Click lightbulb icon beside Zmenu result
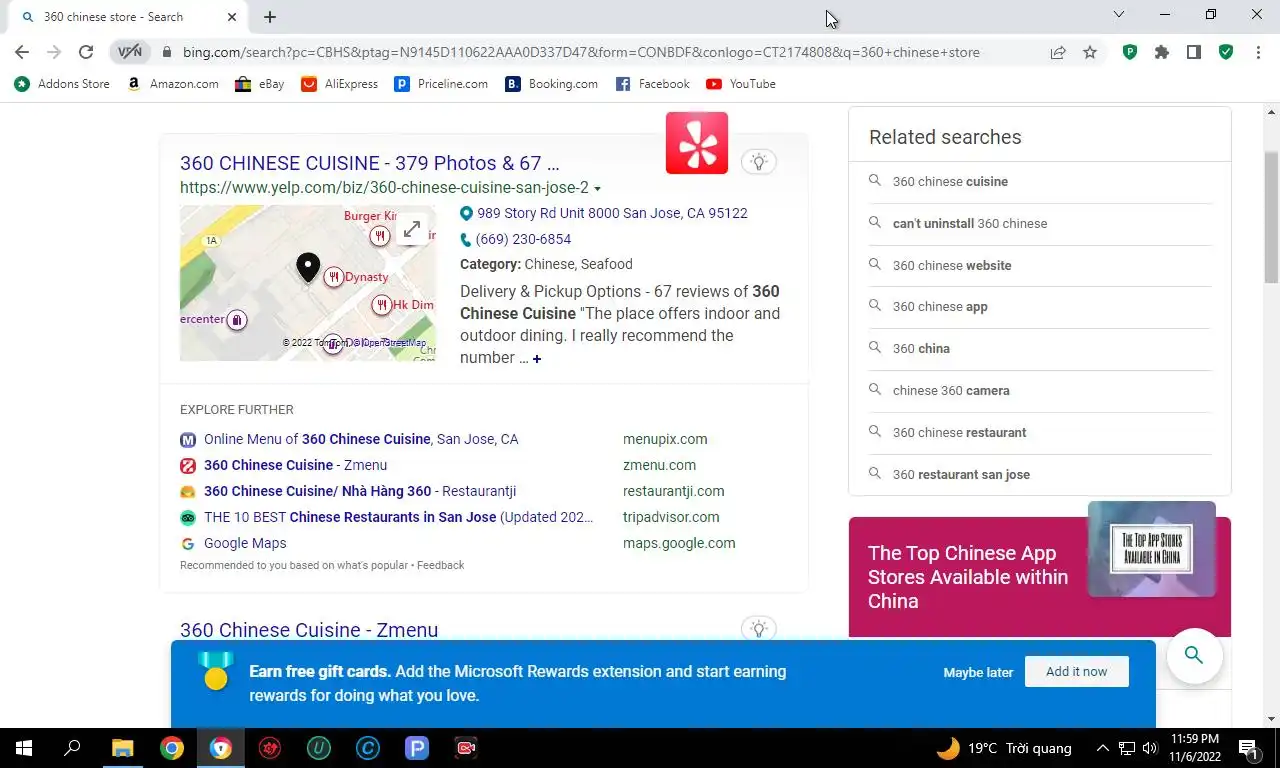 pos(759,629)
